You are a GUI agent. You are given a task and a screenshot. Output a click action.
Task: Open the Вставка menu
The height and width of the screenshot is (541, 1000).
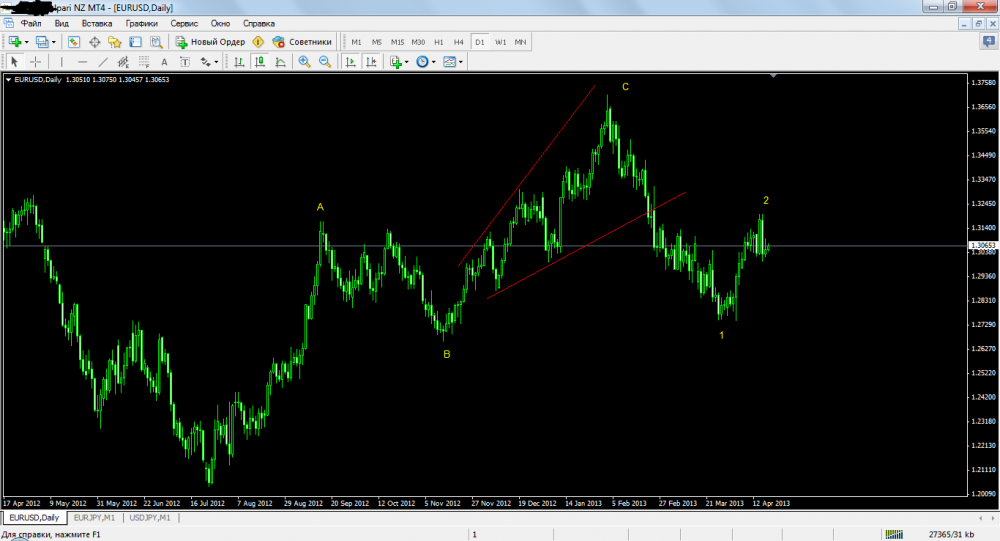pyautogui.click(x=97, y=24)
